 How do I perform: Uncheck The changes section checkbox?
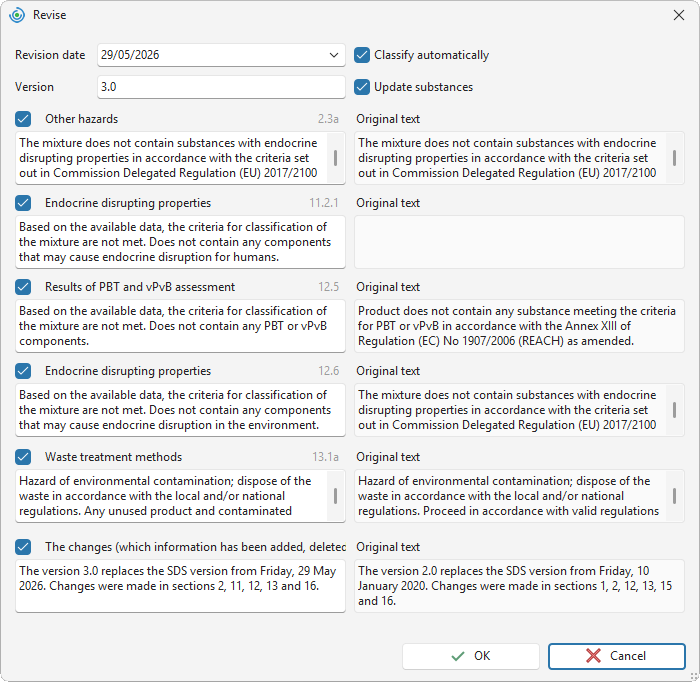point(23,547)
